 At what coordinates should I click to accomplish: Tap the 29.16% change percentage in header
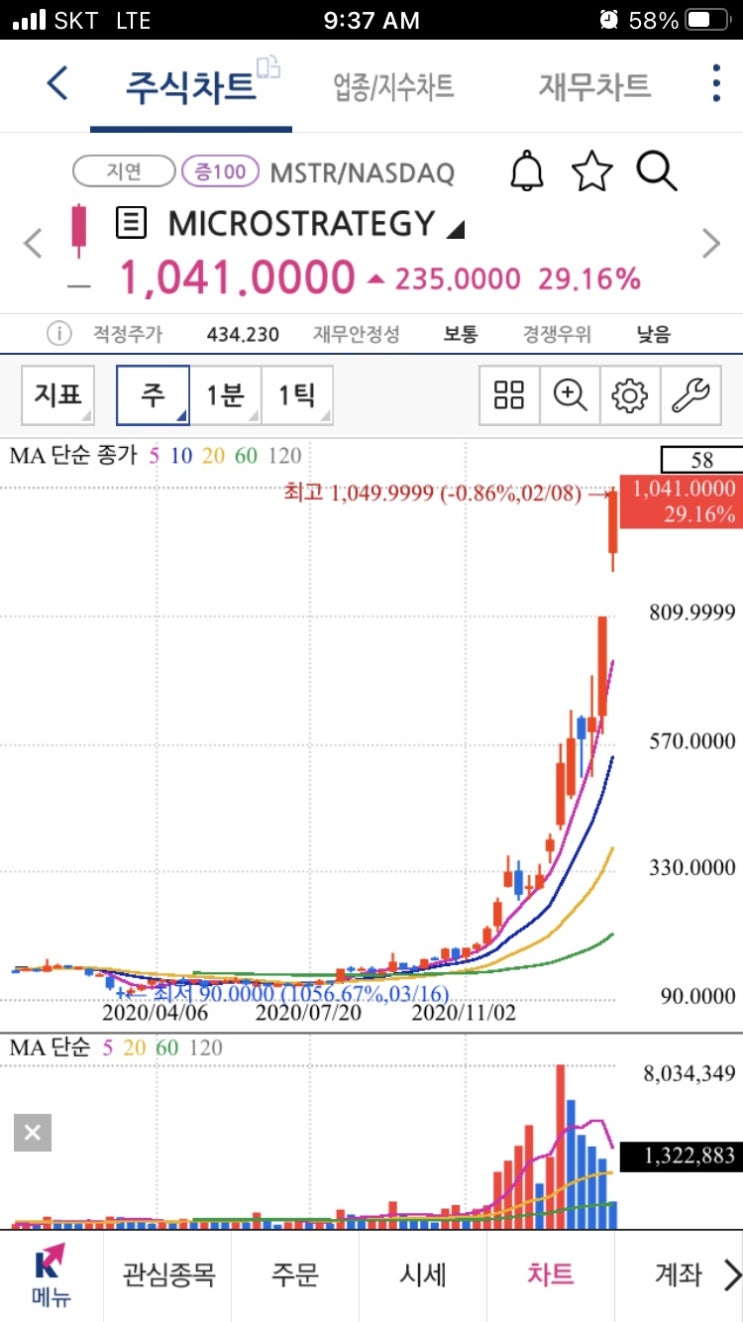point(590,279)
